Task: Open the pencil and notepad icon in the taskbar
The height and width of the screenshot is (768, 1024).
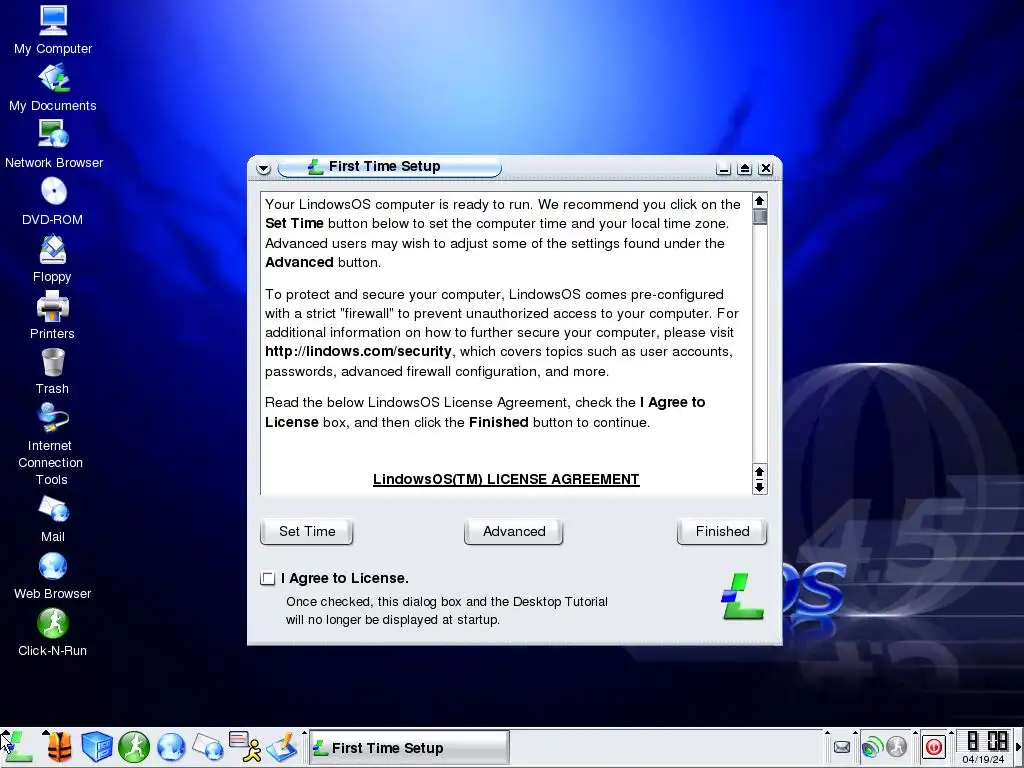Action: tap(282, 747)
